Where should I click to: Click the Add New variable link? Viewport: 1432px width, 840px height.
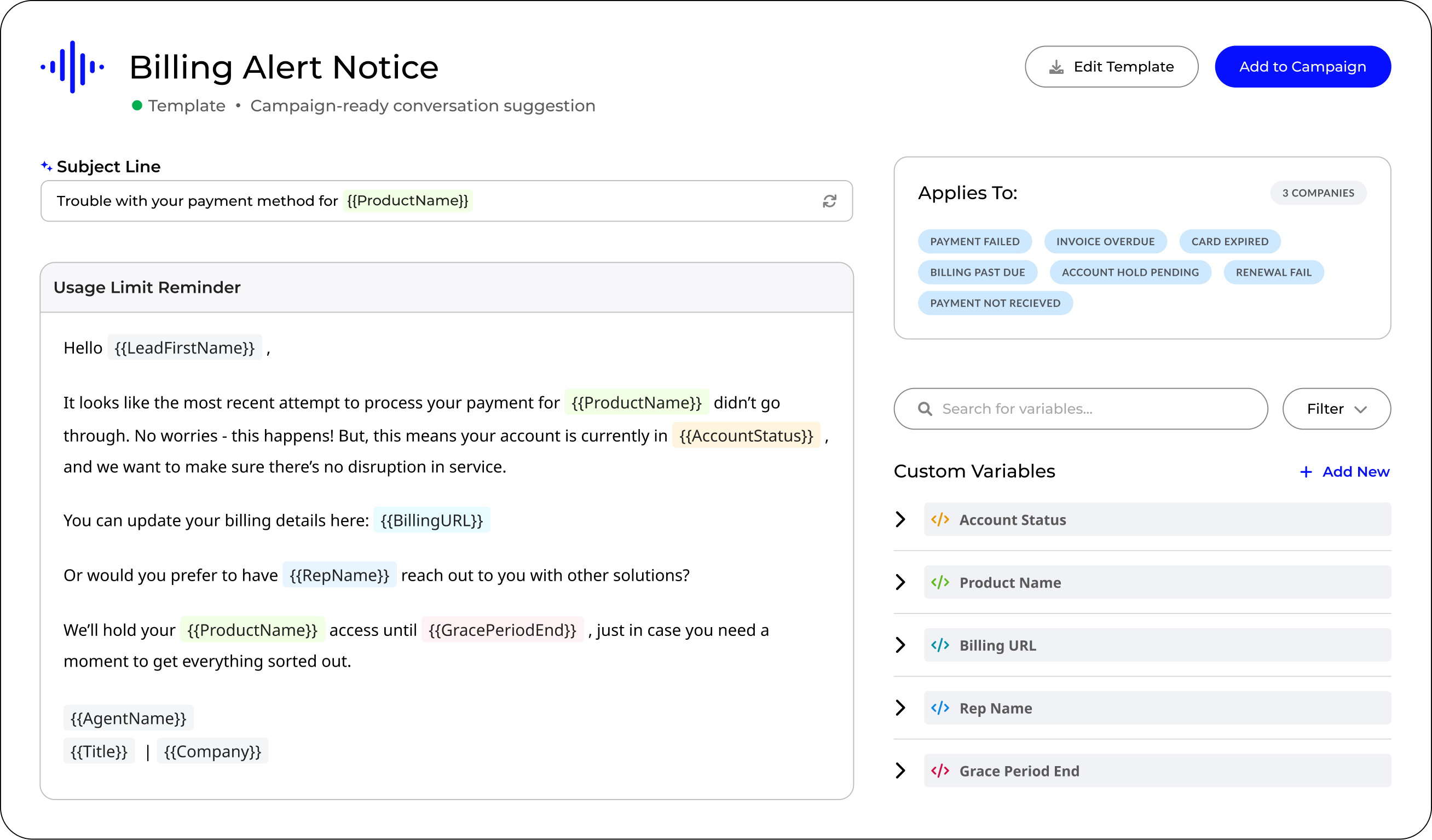1344,472
